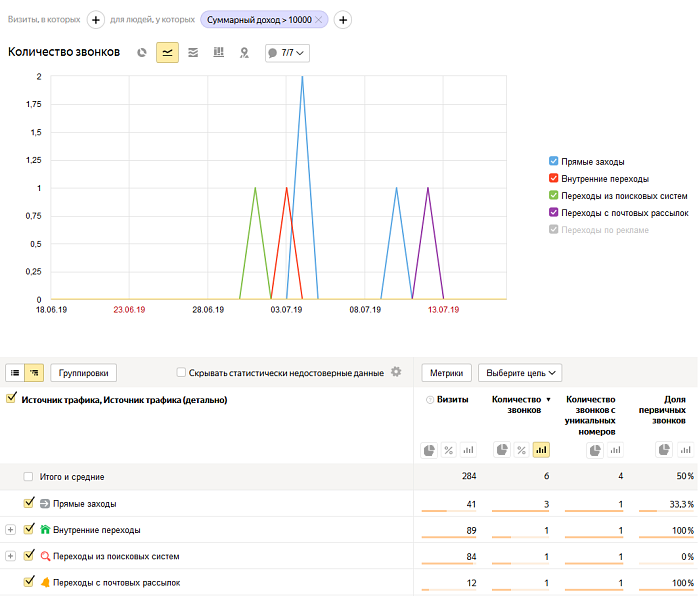Open the map view icon
The height and width of the screenshot is (596, 698).
[x=244, y=52]
